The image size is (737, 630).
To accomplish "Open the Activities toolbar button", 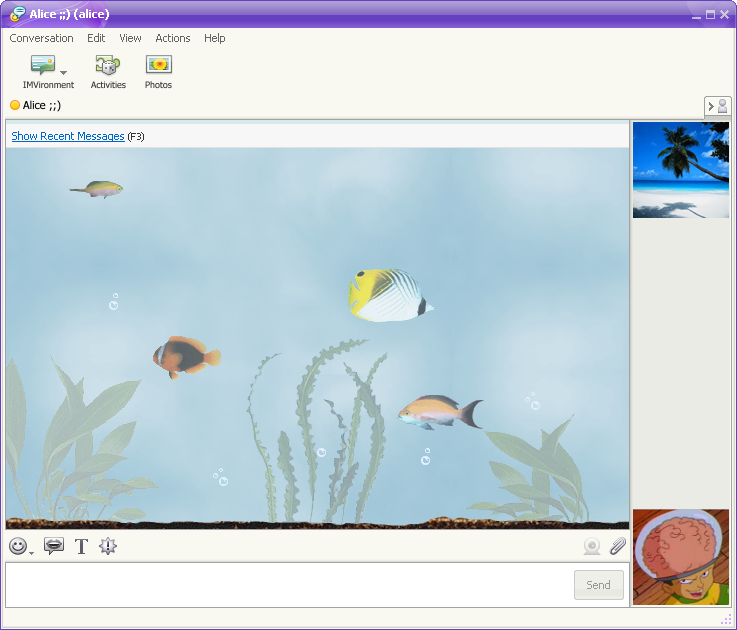I will point(108,71).
